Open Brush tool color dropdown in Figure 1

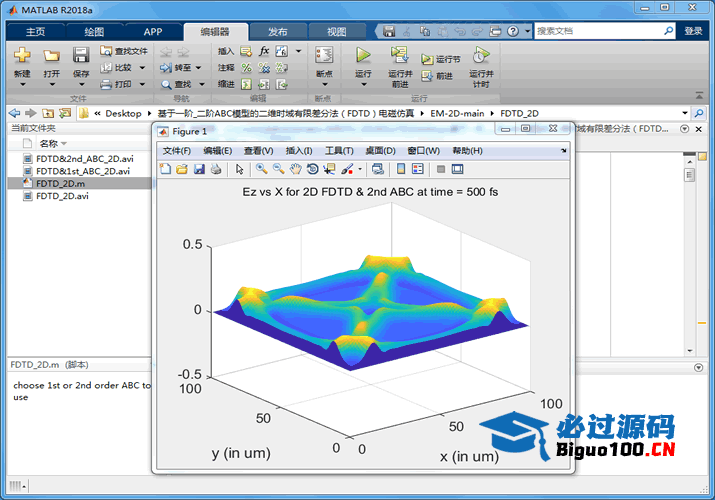[360, 170]
